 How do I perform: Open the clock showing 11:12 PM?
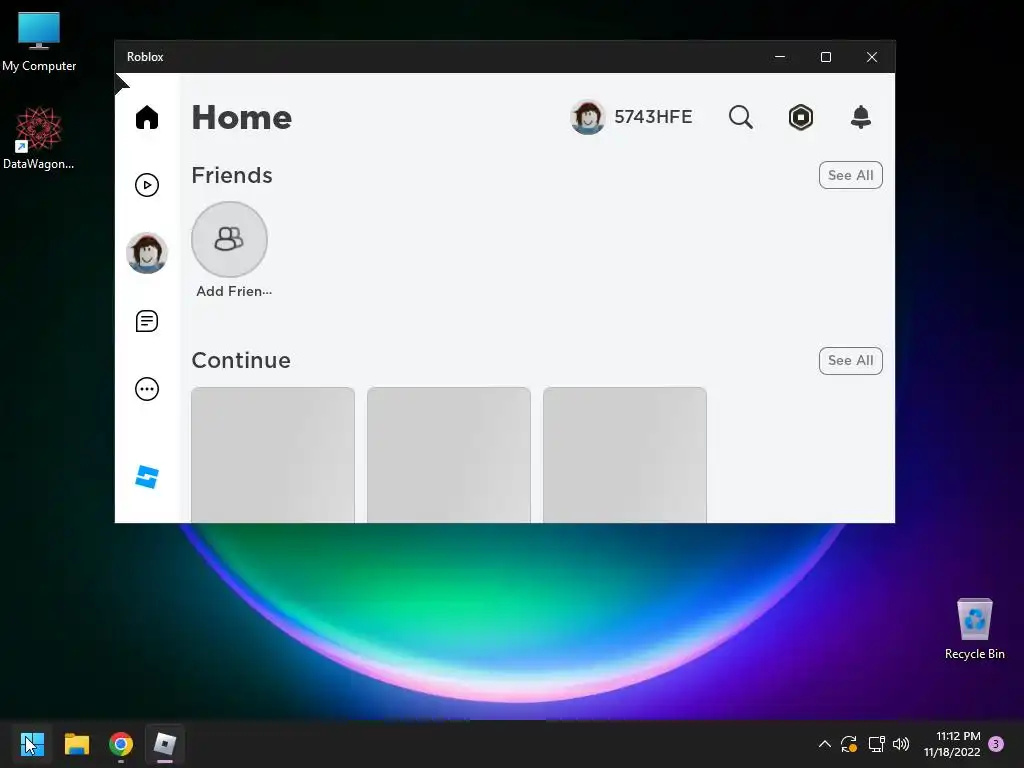[952, 744]
